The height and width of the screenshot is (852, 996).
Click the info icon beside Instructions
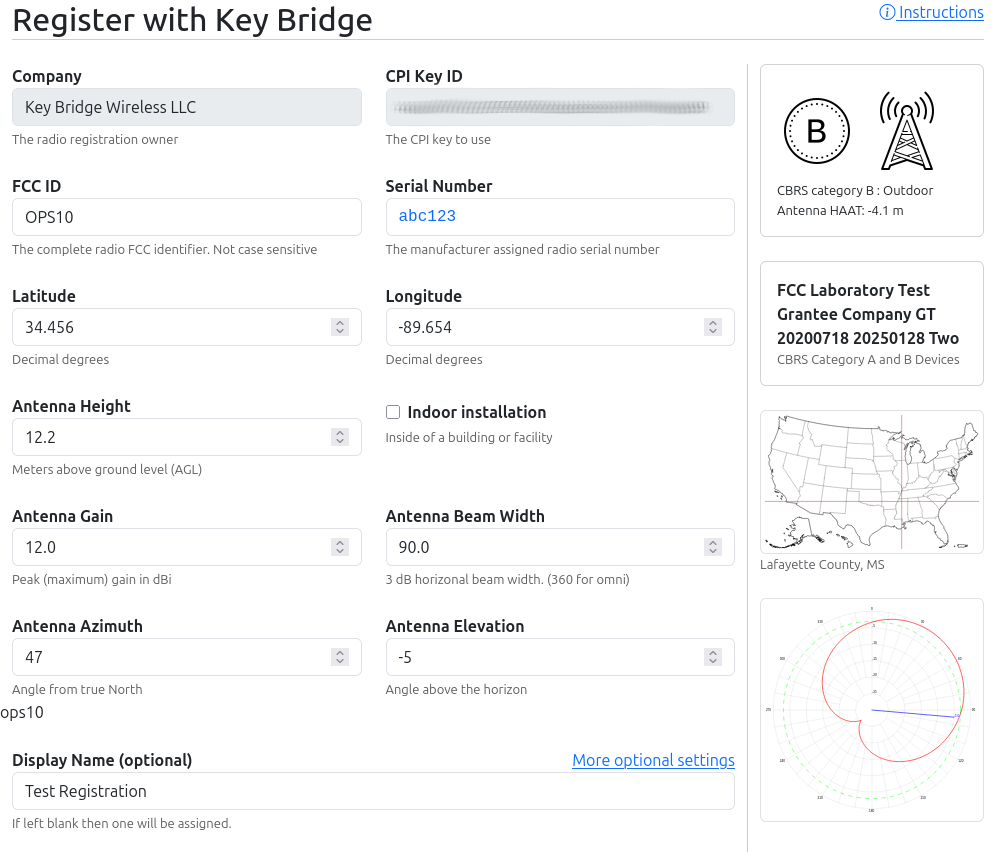(887, 13)
